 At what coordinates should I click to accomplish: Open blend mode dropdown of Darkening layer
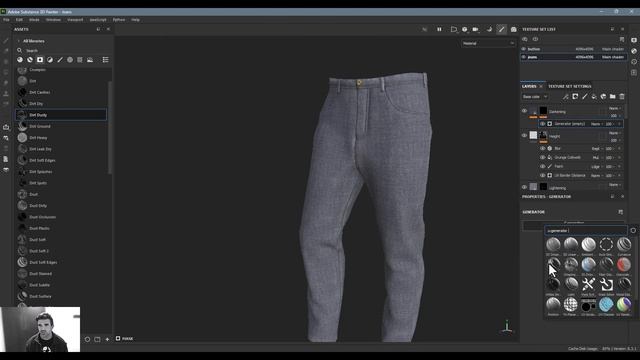click(615, 109)
